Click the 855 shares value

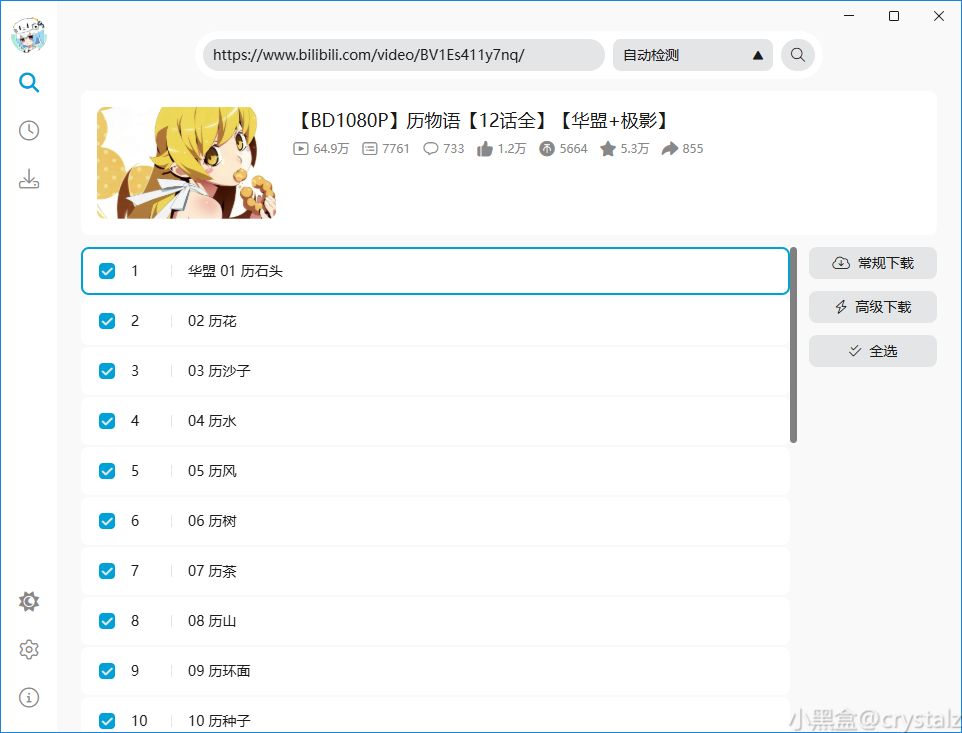(693, 148)
